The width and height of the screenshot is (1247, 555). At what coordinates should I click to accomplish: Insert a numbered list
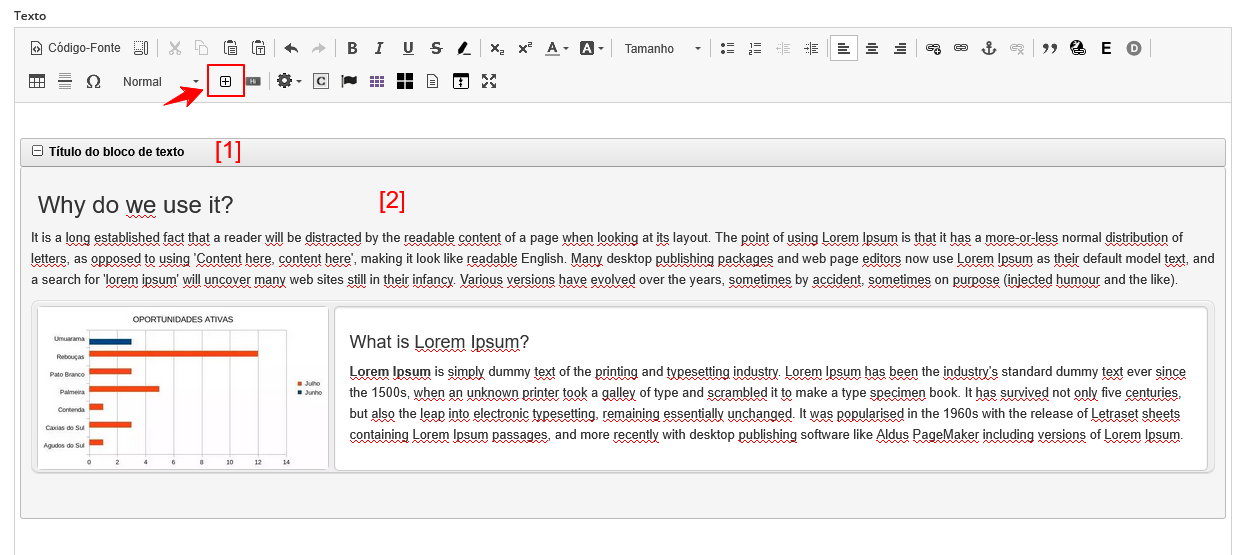coord(756,48)
